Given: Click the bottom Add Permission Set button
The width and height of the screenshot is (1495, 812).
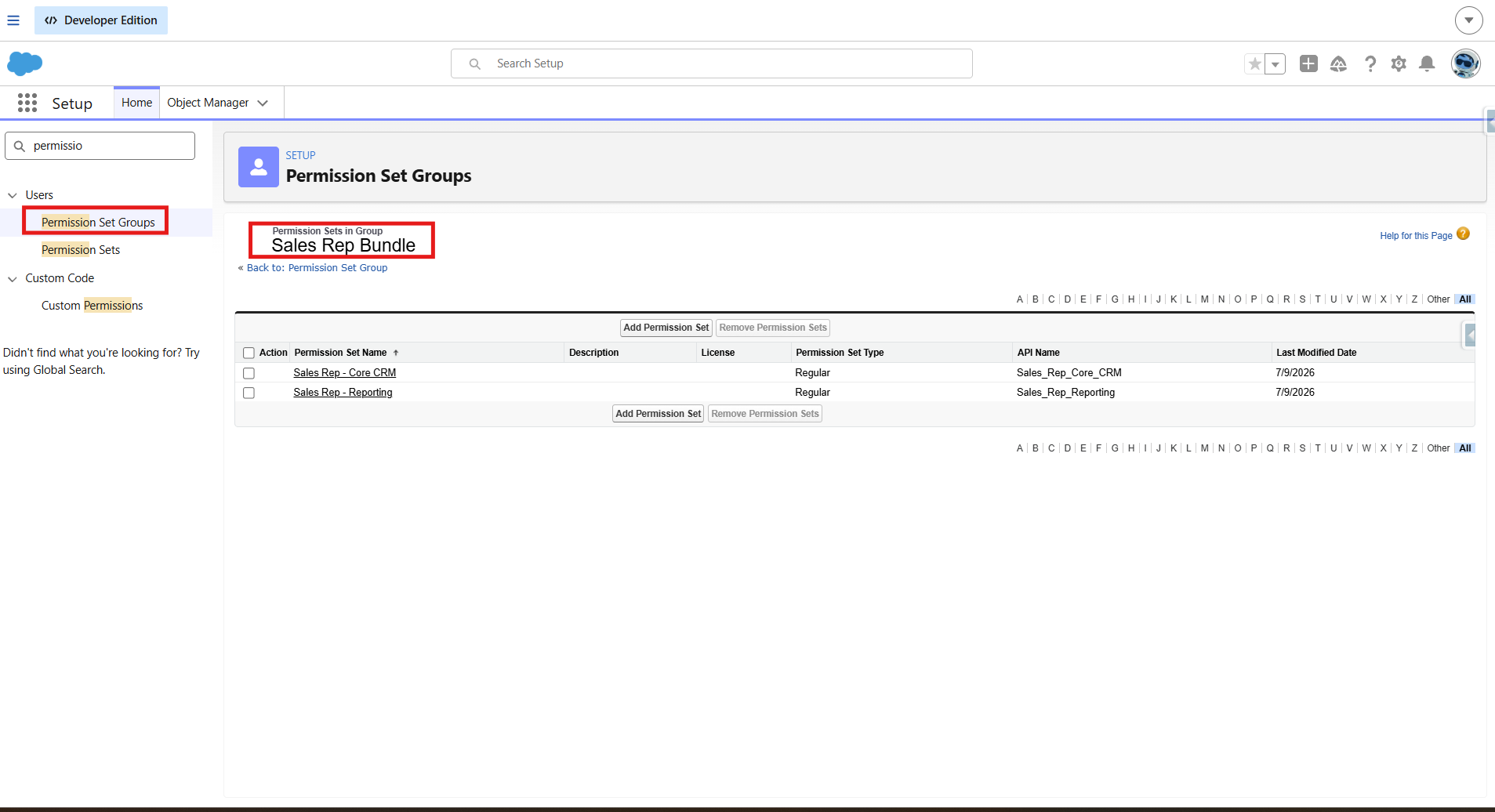Looking at the screenshot, I should [x=658, y=414].
